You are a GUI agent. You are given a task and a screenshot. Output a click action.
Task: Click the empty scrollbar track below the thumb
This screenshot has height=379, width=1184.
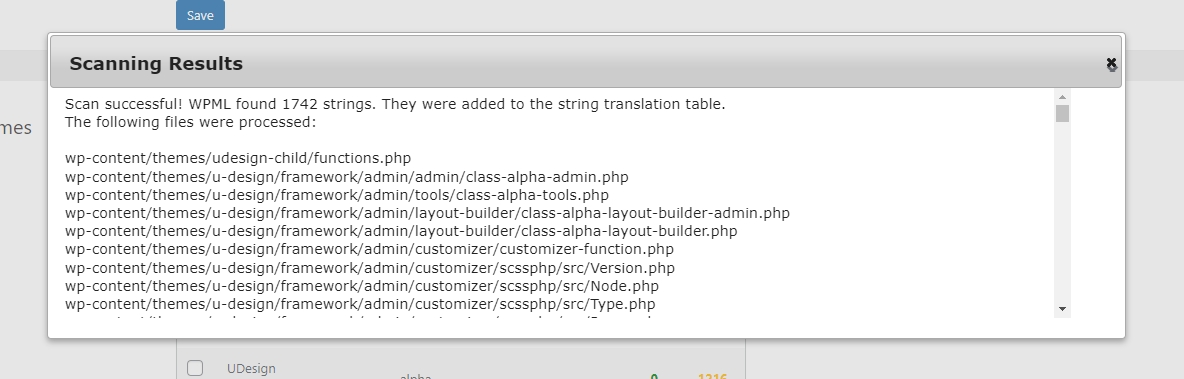1062,212
